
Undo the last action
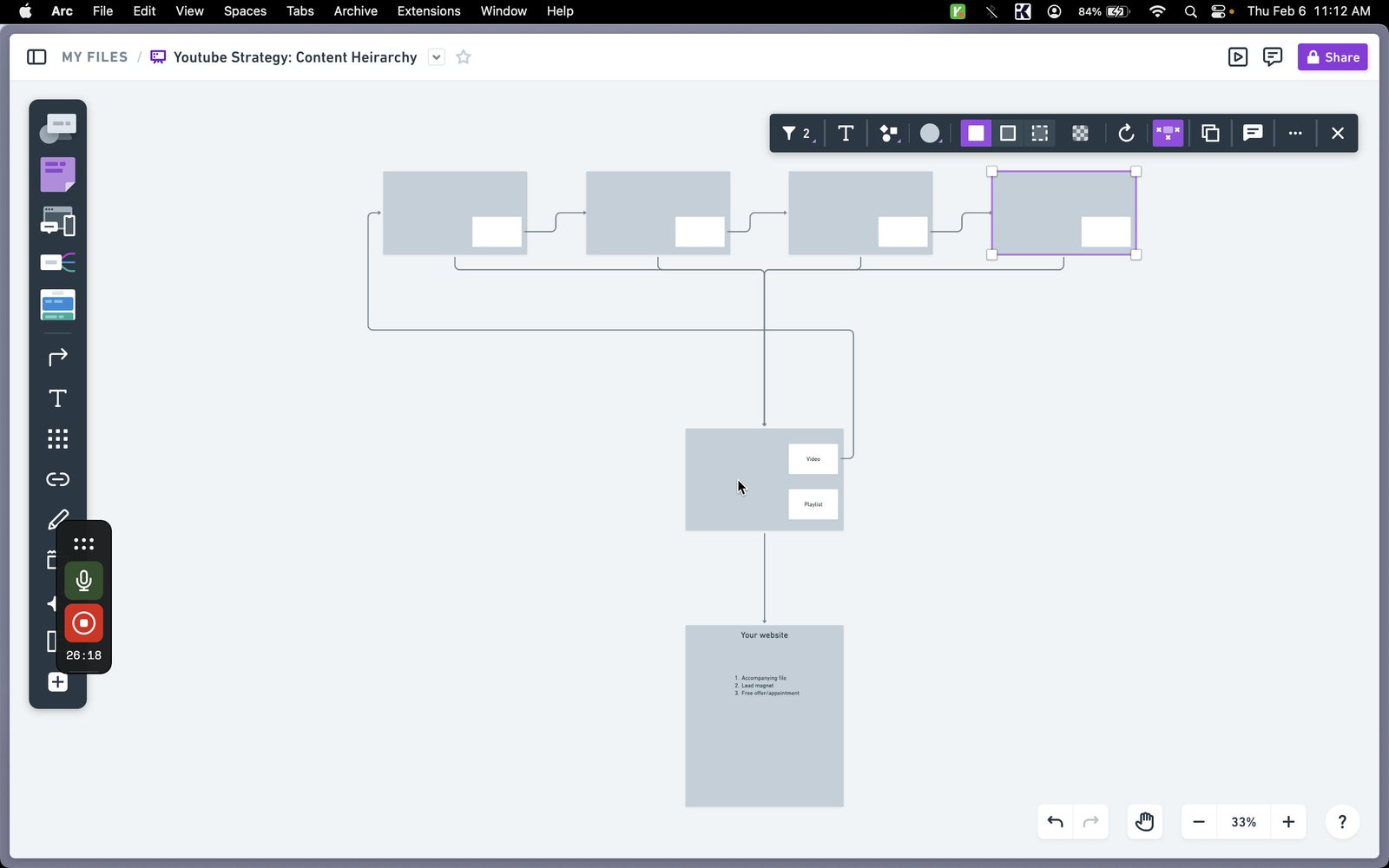pos(1056,822)
